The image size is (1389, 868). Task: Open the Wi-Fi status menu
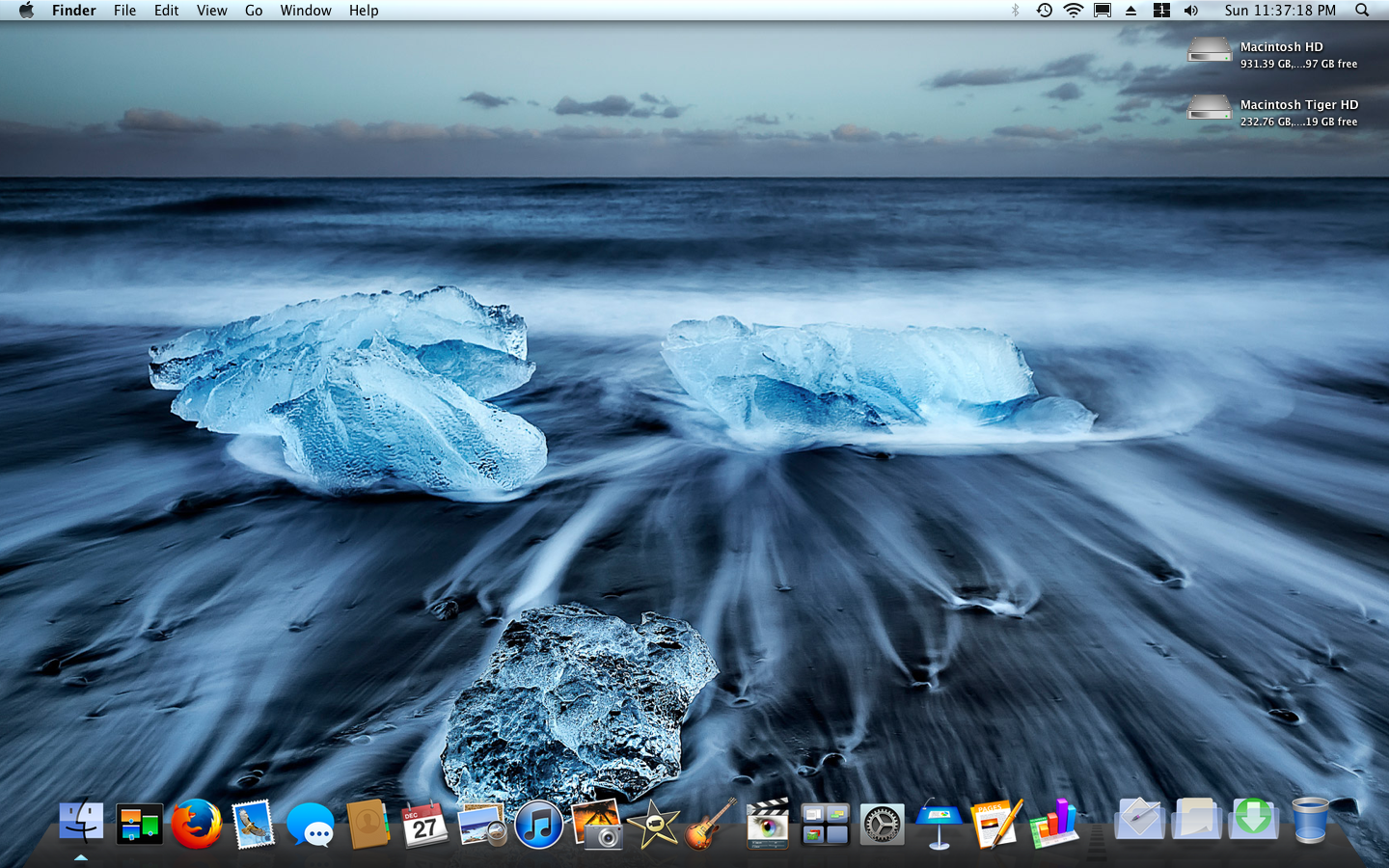click(1073, 11)
